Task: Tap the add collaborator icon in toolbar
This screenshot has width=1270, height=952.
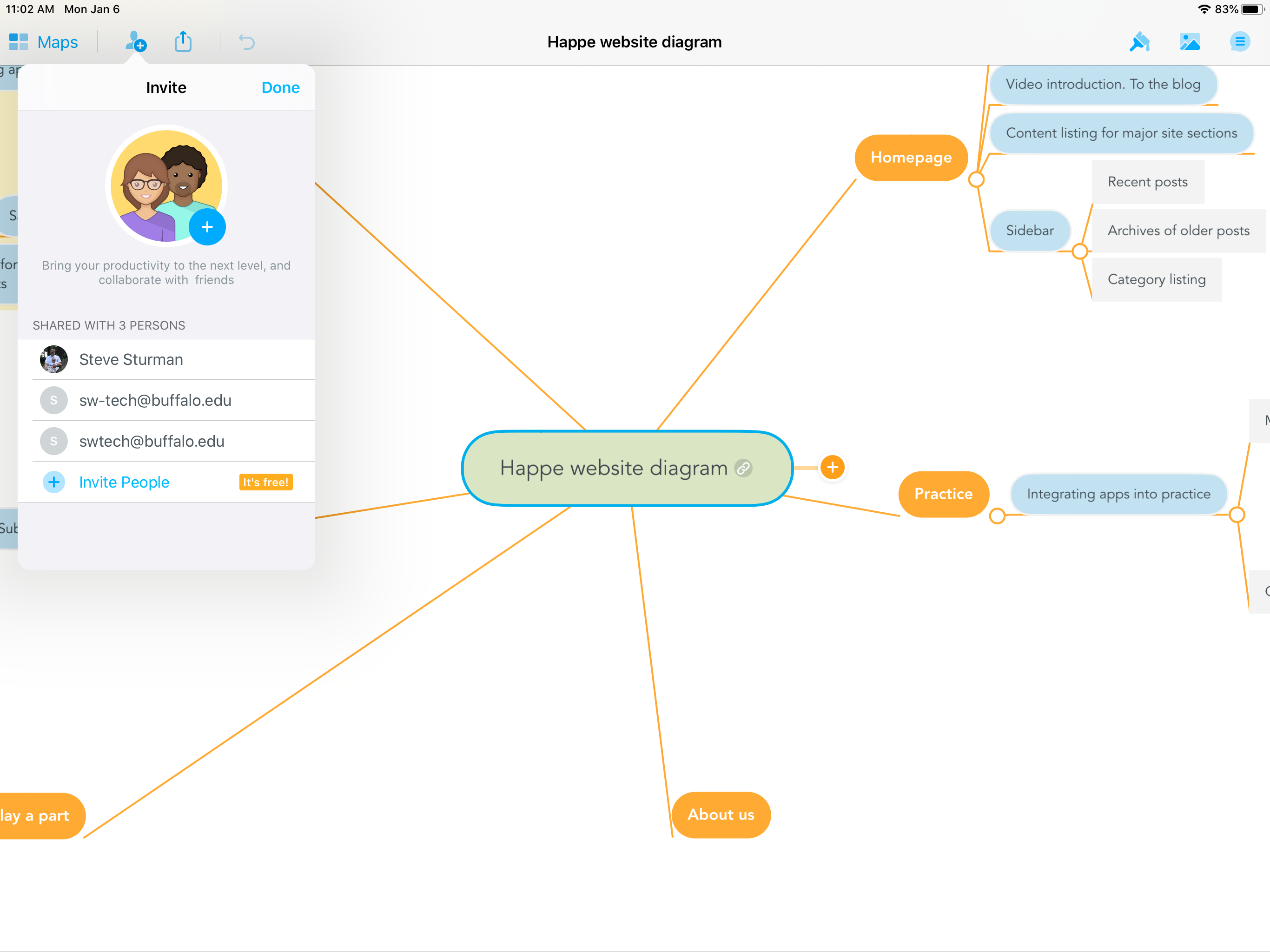Action: click(x=135, y=42)
